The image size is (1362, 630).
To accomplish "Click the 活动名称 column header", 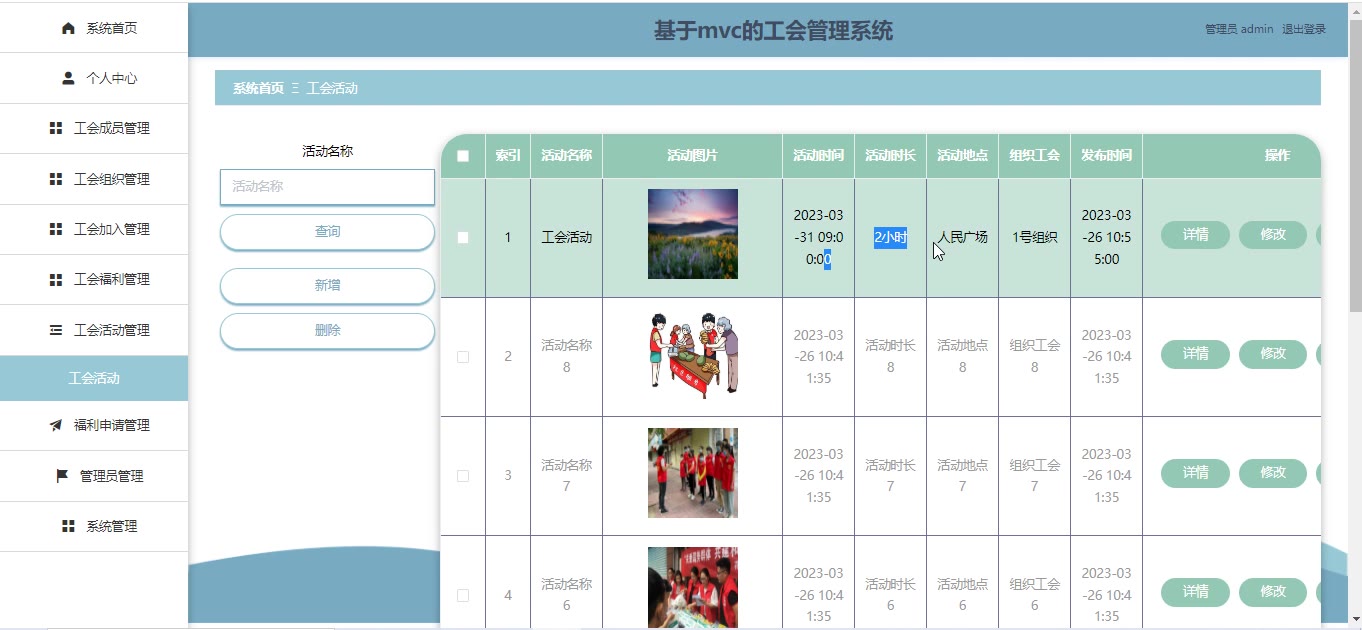I will pos(566,156).
